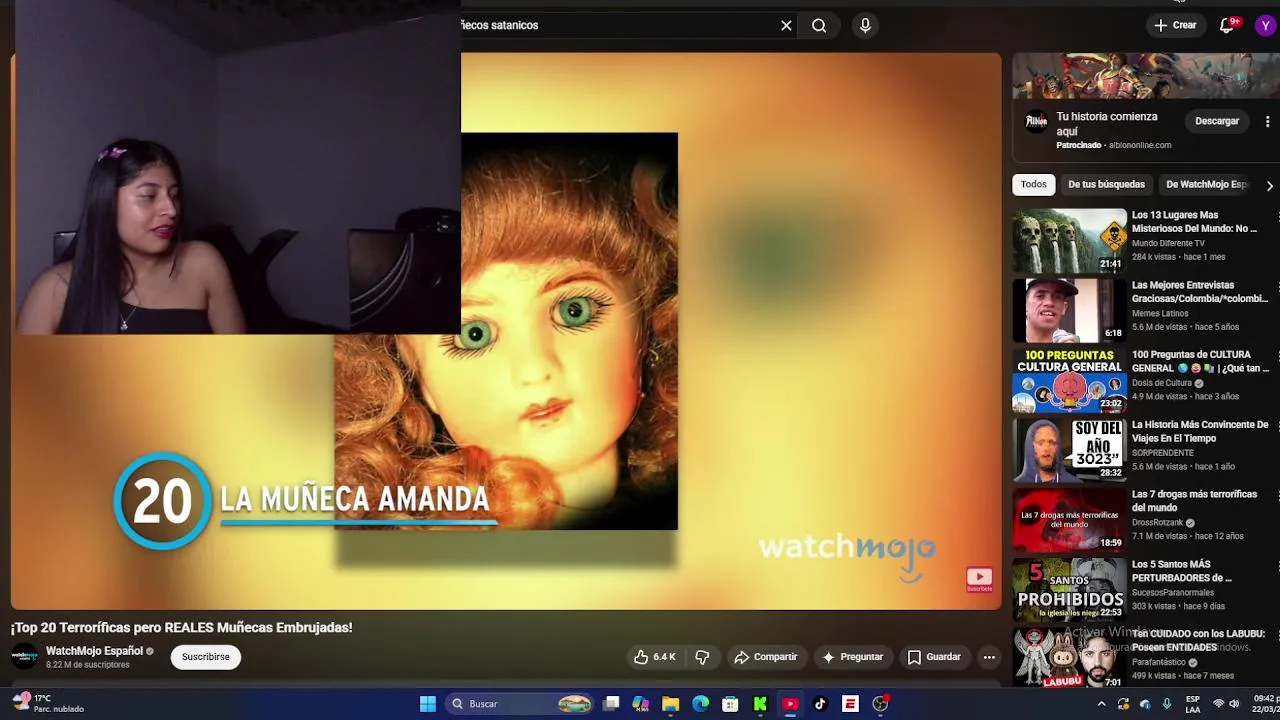Switch to the YouTube app in taskbar
This screenshot has width=1280, height=720.
[x=790, y=704]
